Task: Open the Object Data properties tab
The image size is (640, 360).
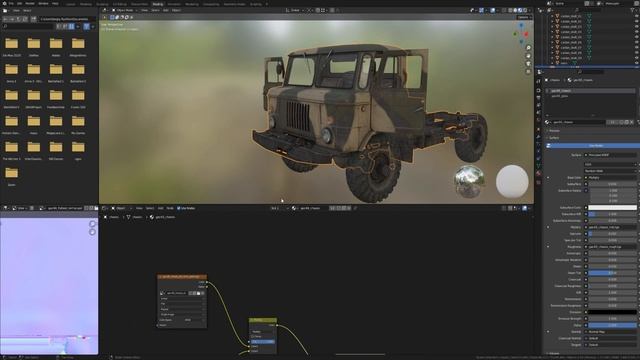Action: [539, 166]
